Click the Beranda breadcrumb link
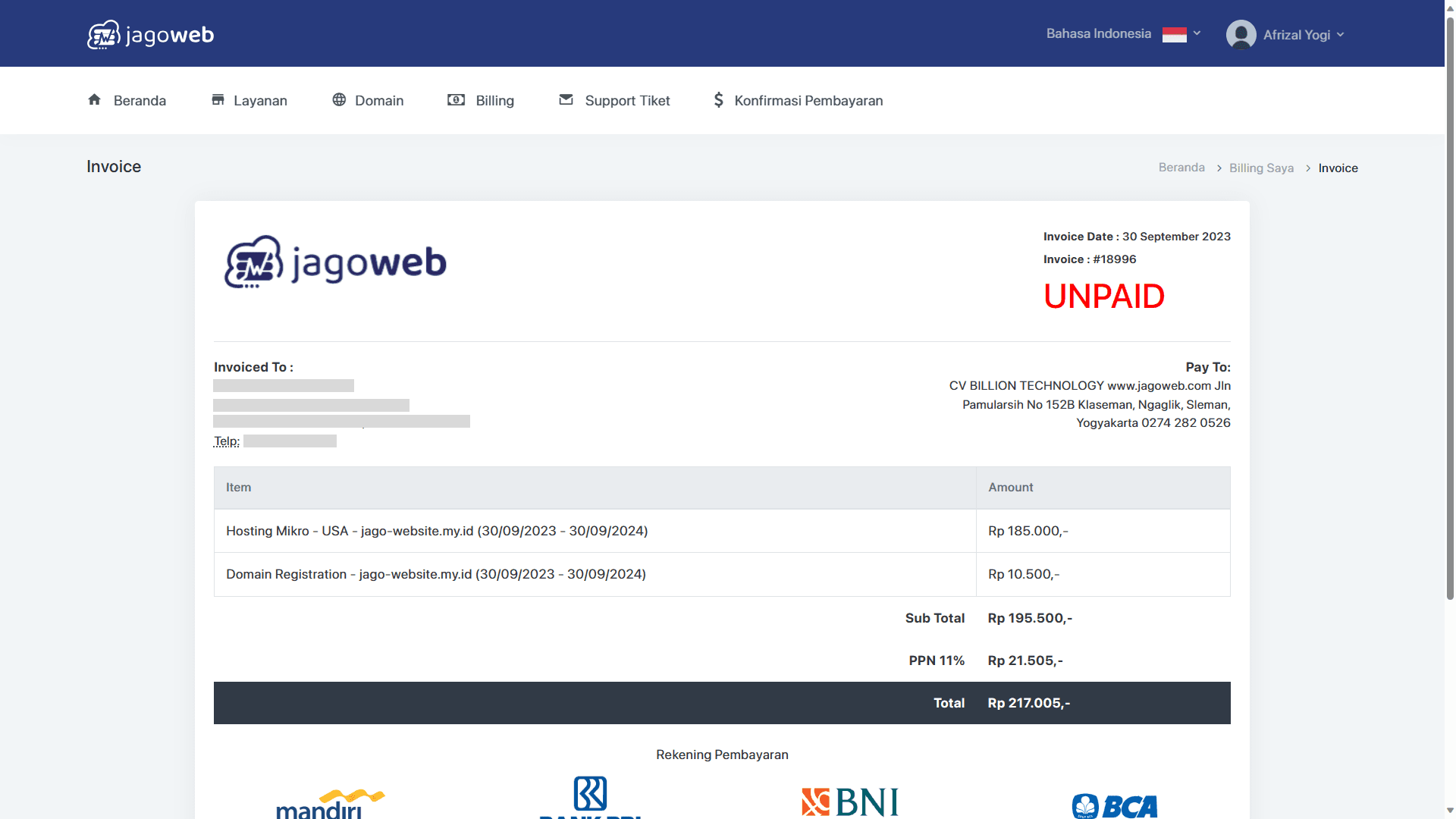 tap(1181, 168)
